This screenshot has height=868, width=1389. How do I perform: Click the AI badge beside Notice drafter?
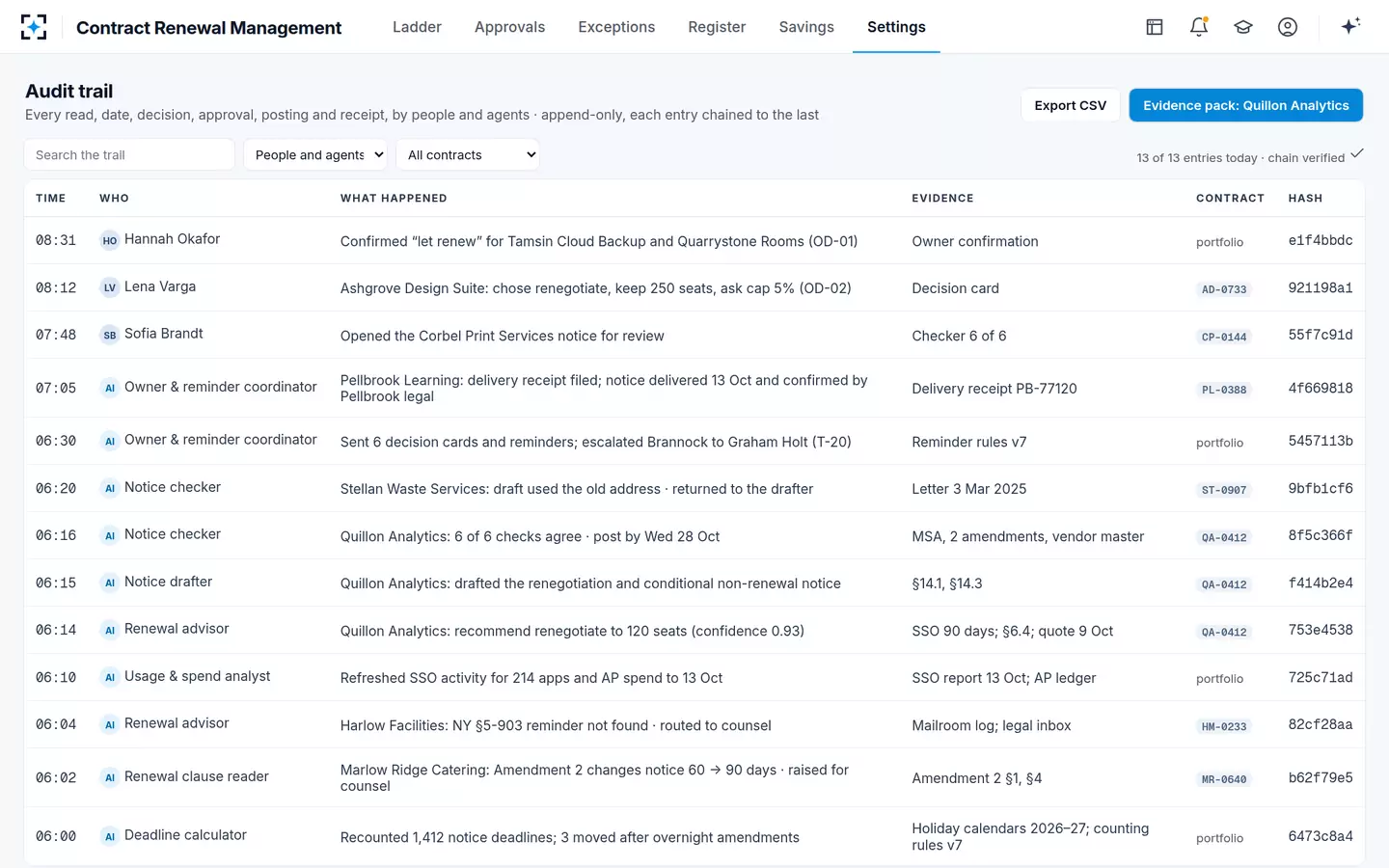point(110,583)
